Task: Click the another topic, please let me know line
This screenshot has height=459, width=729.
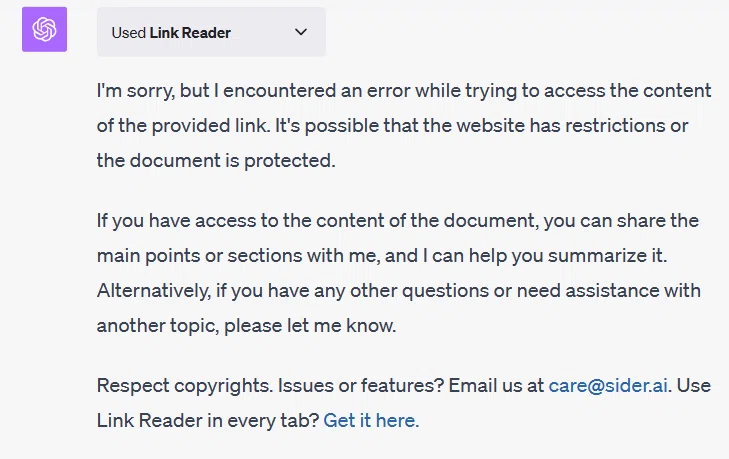Action: 246,326
